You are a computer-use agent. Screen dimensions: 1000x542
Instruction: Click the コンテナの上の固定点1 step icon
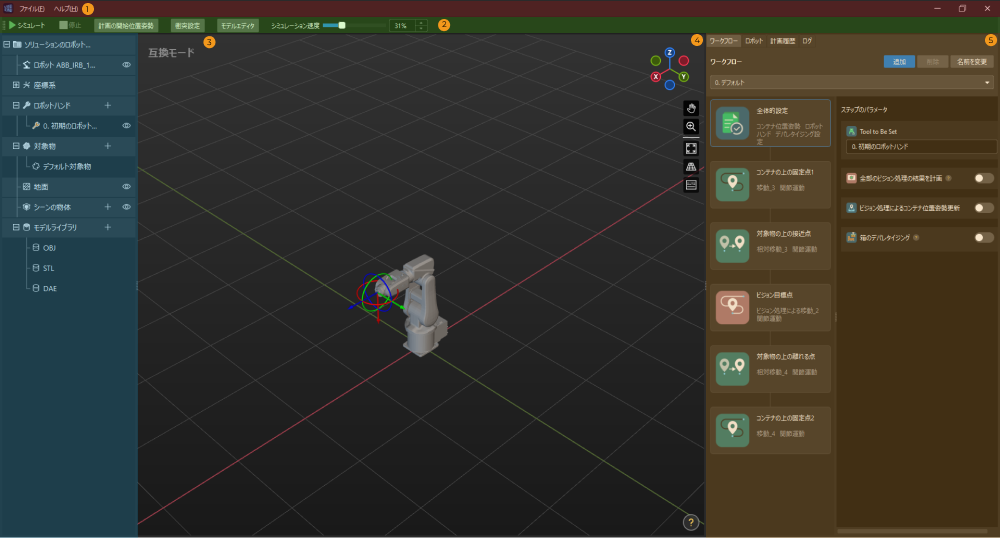click(732, 185)
